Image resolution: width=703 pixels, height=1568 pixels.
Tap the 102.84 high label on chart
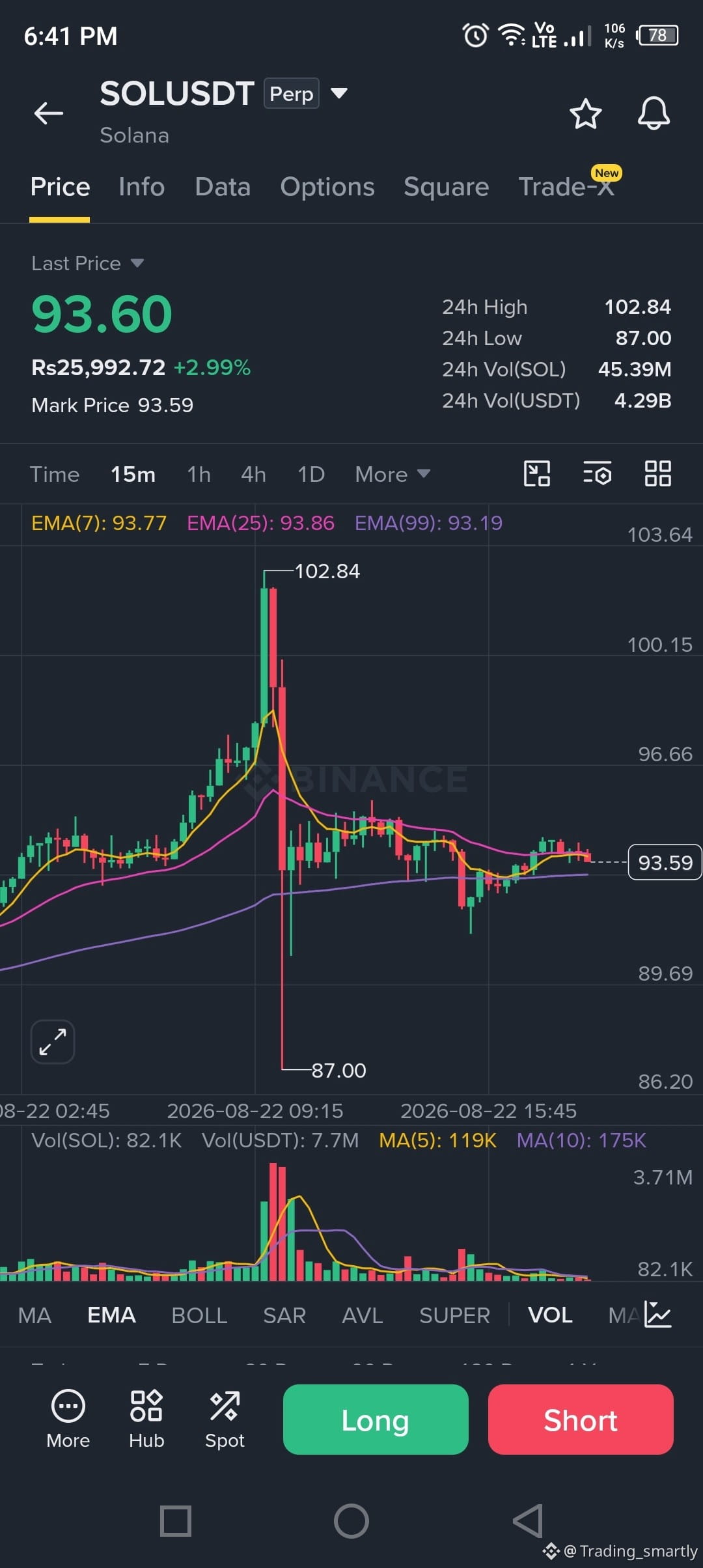pos(327,571)
